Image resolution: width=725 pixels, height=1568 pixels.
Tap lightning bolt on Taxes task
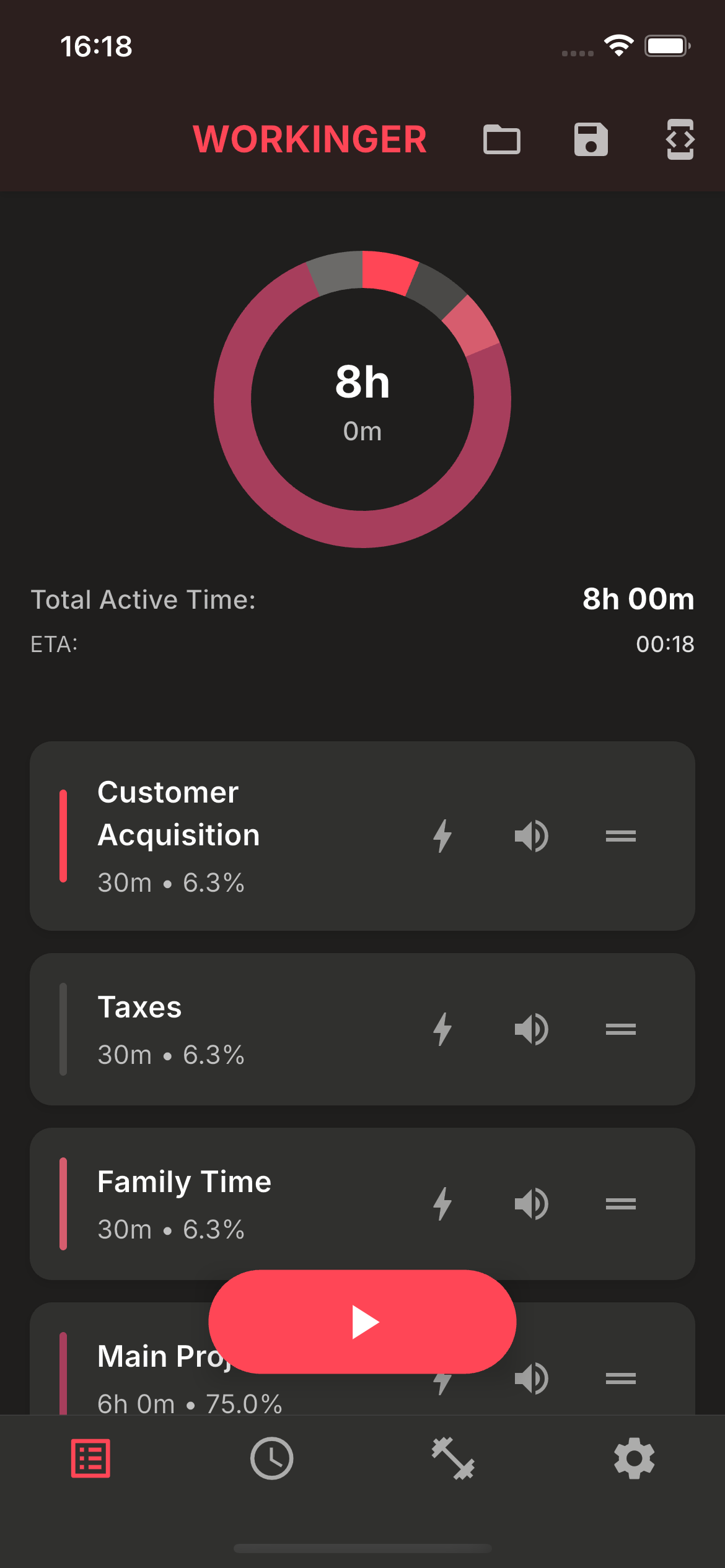(442, 1029)
